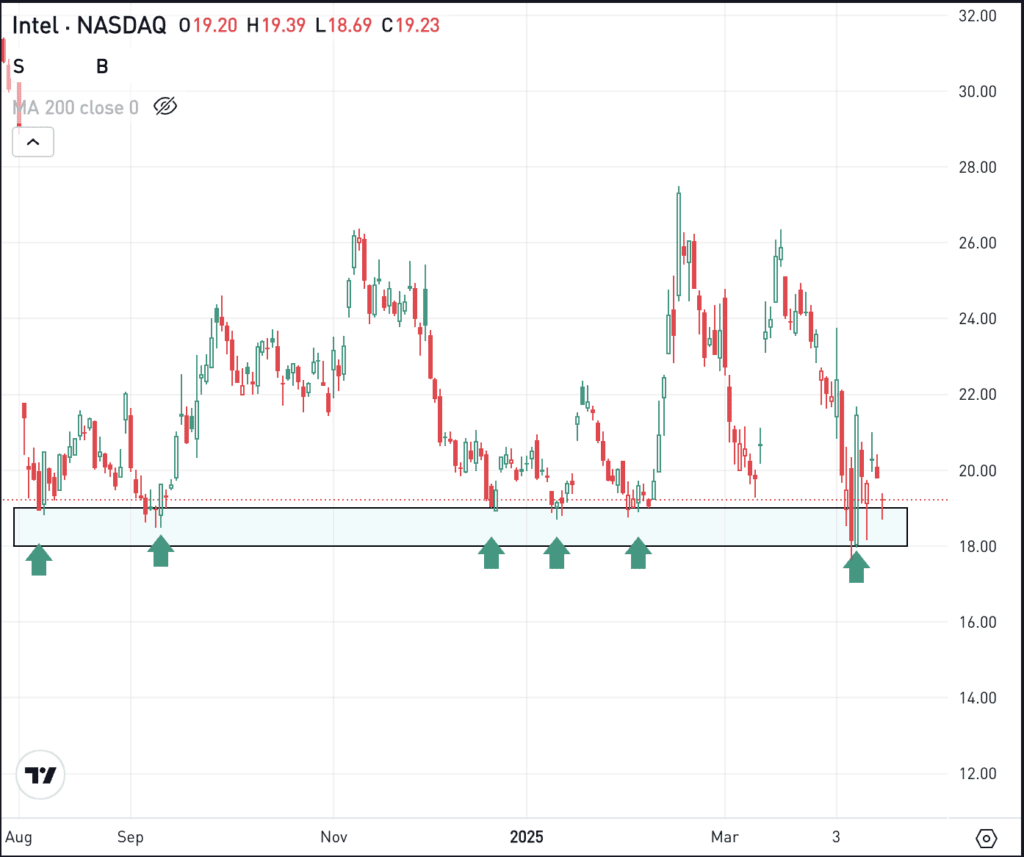Click the 3 date label on time axis
This screenshot has width=1024, height=857.
point(836,837)
